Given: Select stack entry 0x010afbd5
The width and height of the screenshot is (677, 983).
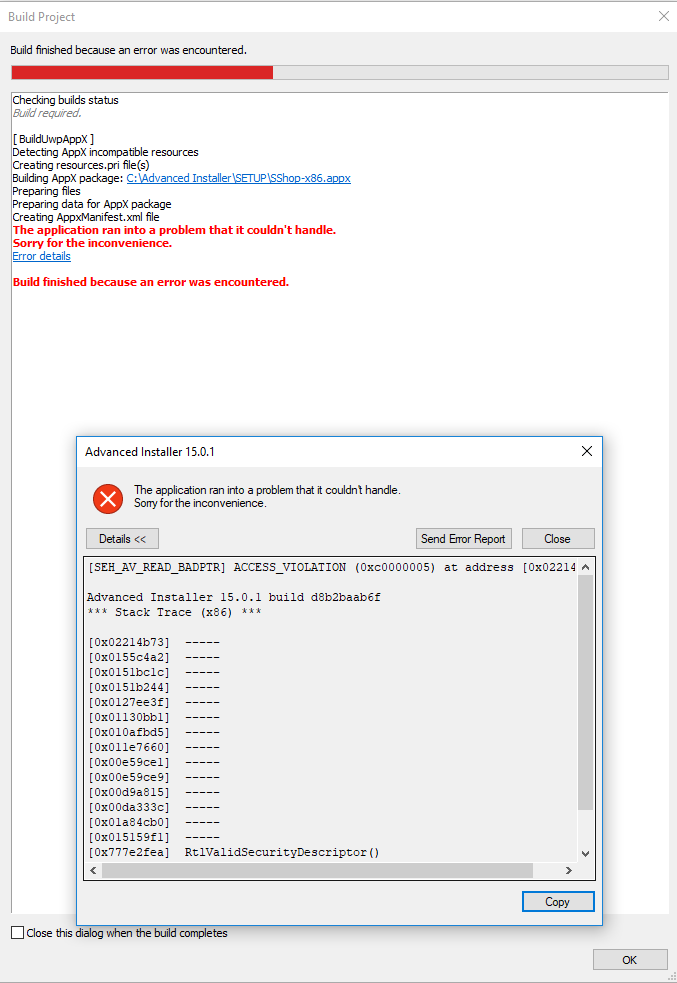Looking at the screenshot, I should (x=154, y=733).
